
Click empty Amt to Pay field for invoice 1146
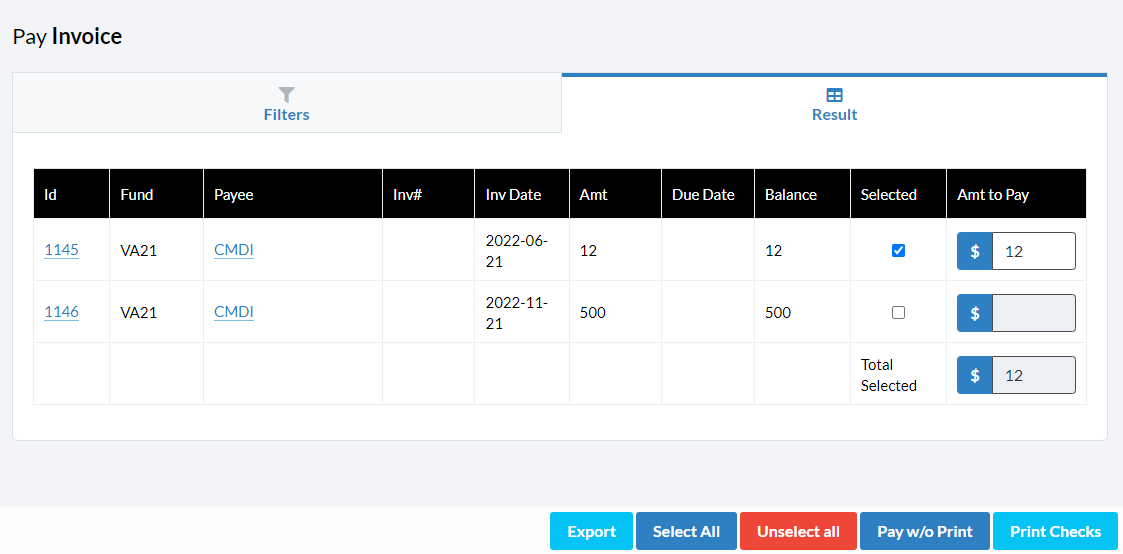click(1033, 313)
